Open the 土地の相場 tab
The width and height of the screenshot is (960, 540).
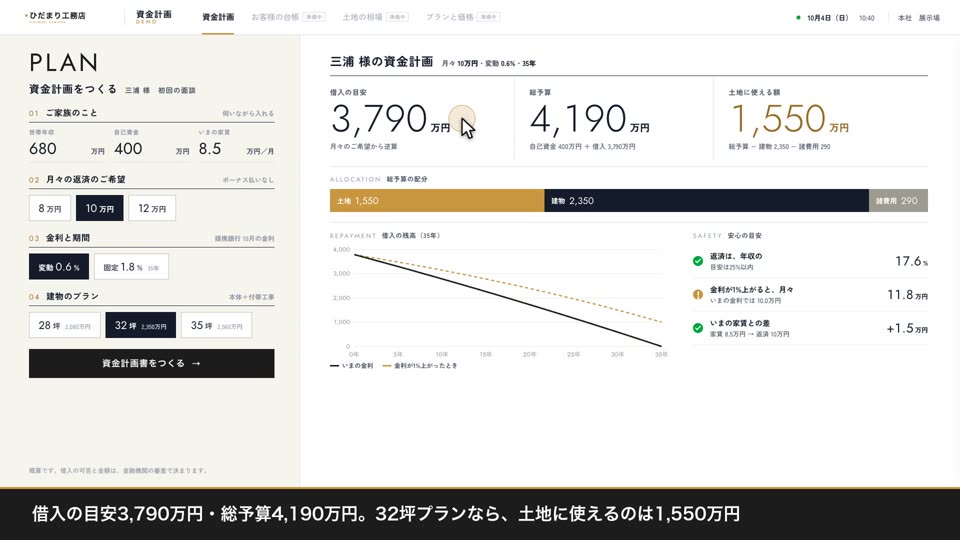click(x=375, y=17)
